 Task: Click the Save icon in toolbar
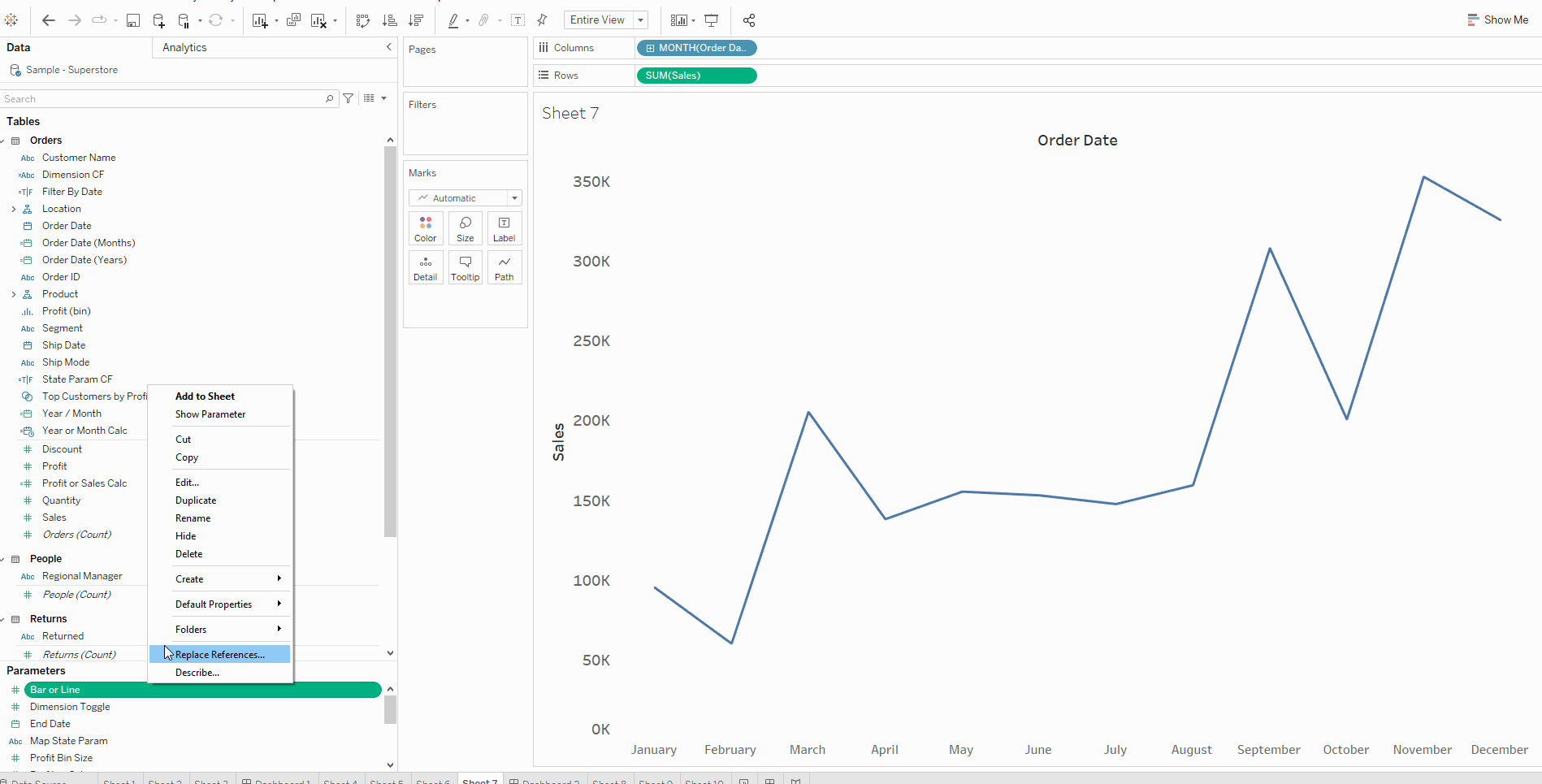[x=133, y=20]
